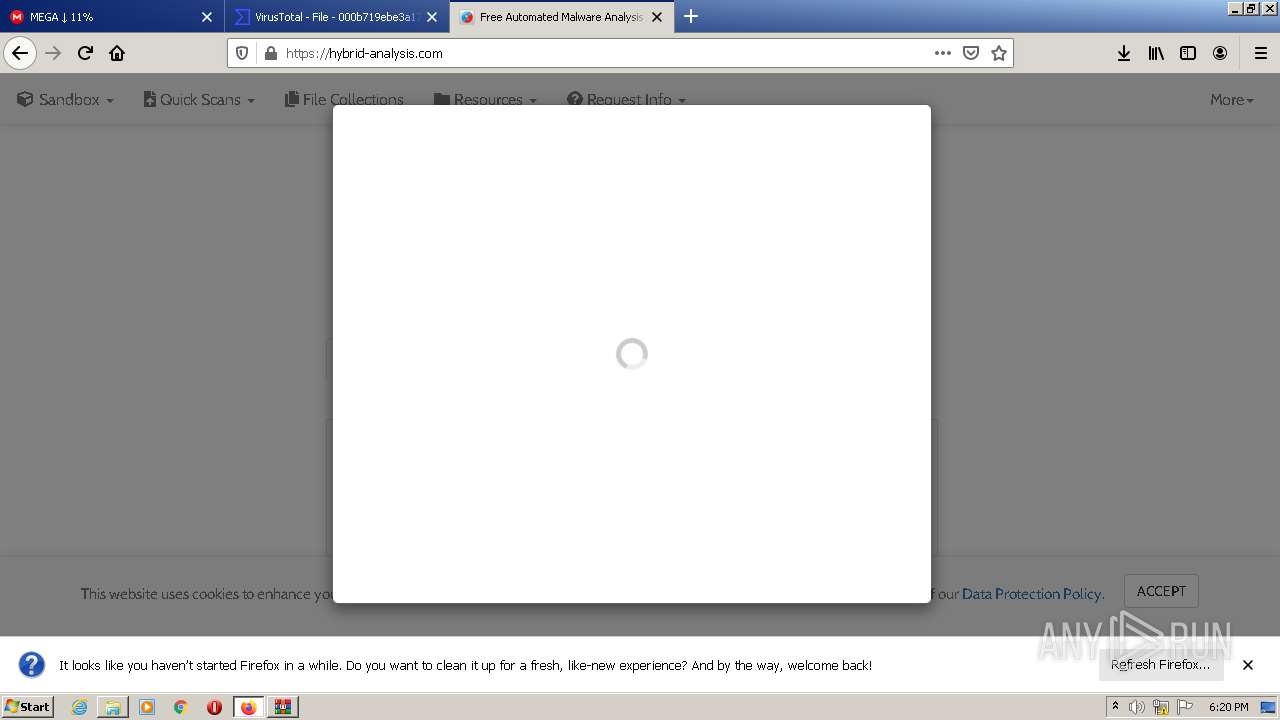Open the More dropdown menu
The image size is (1280, 720).
[x=1231, y=100]
